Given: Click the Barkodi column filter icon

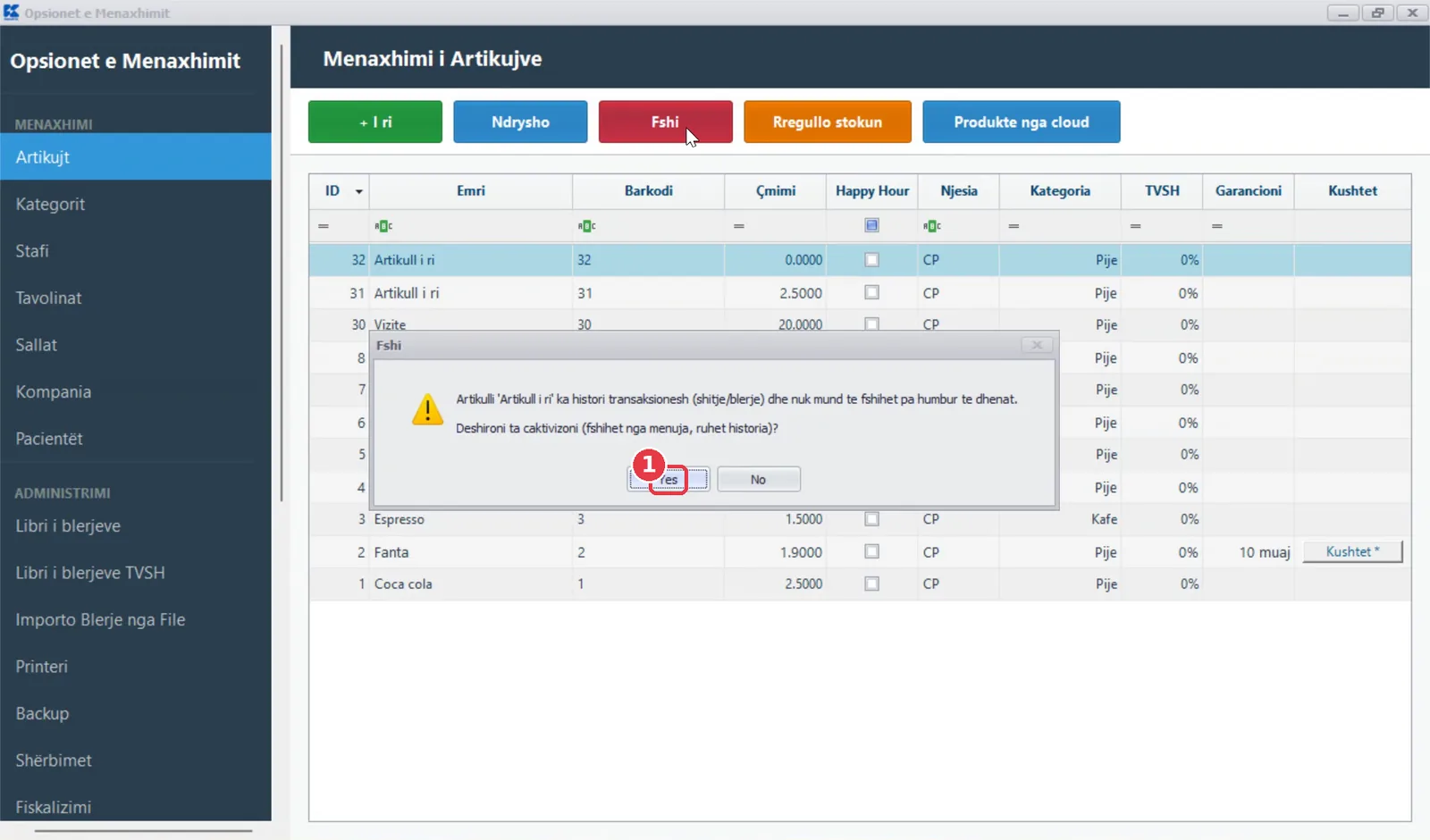Looking at the screenshot, I should point(586,226).
